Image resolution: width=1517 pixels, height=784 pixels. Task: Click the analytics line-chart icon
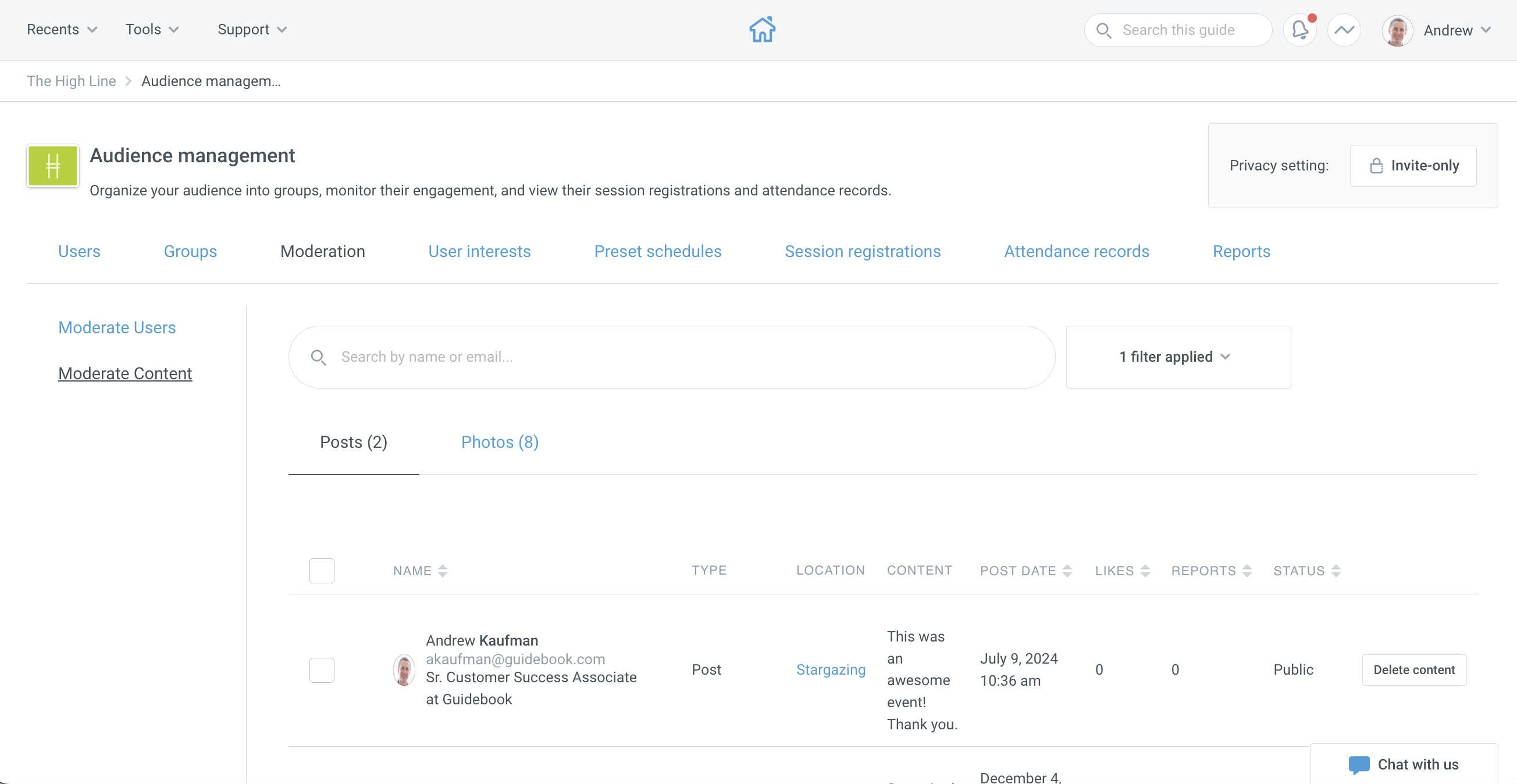pyautogui.click(x=1344, y=30)
